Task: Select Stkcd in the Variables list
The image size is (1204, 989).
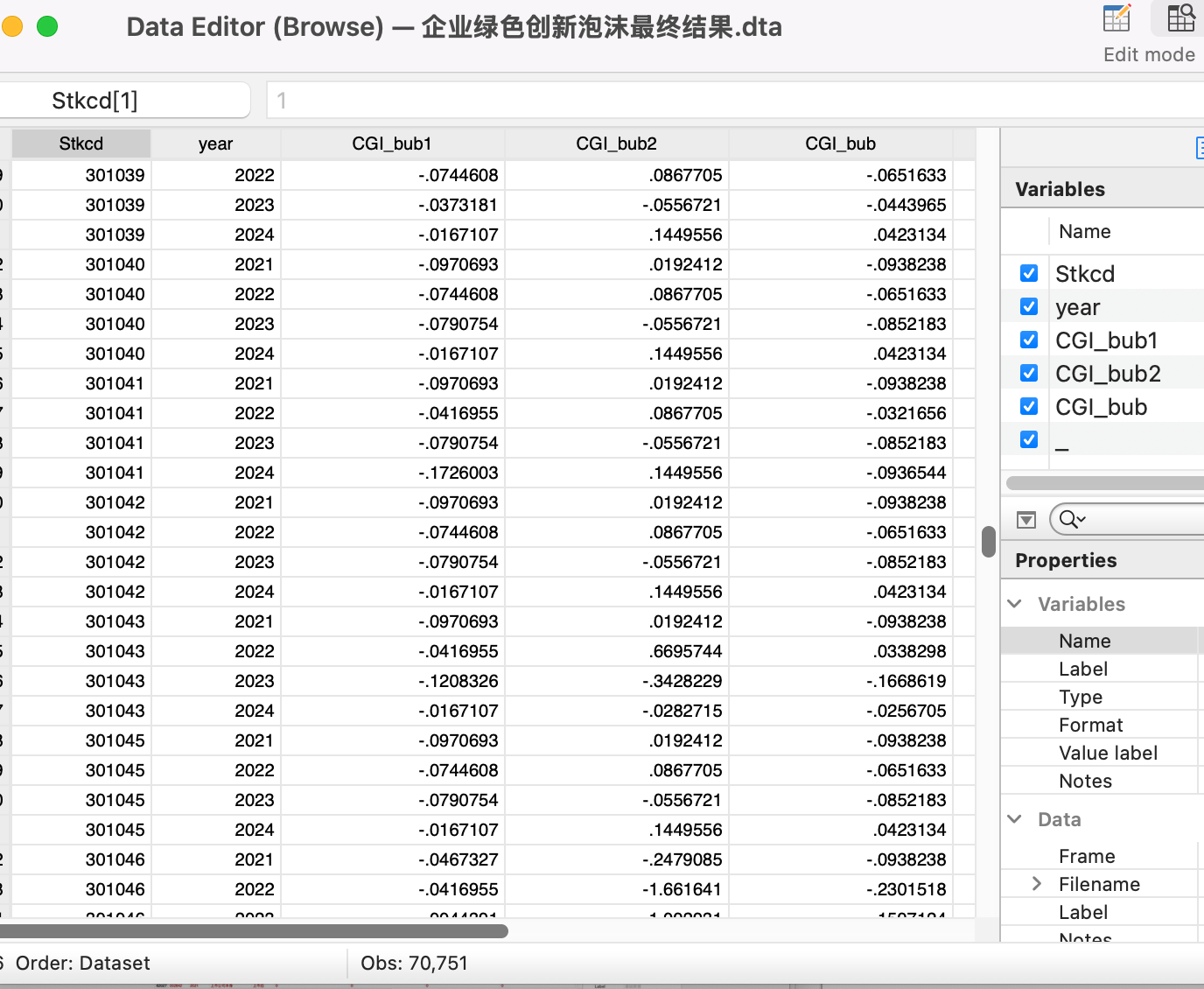Action: pyautogui.click(x=1085, y=274)
